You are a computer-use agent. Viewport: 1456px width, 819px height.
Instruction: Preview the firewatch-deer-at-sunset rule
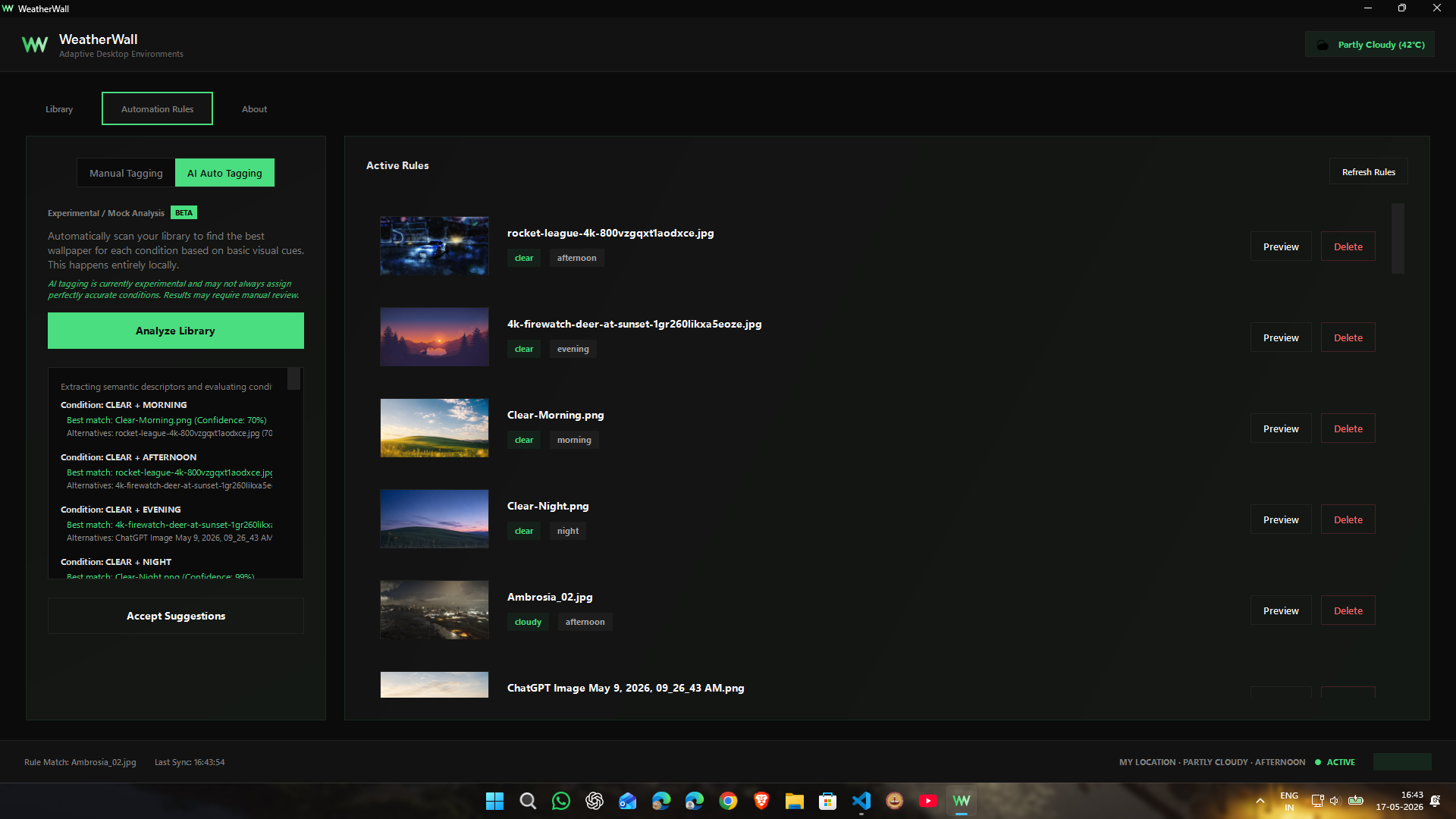[x=1281, y=337]
